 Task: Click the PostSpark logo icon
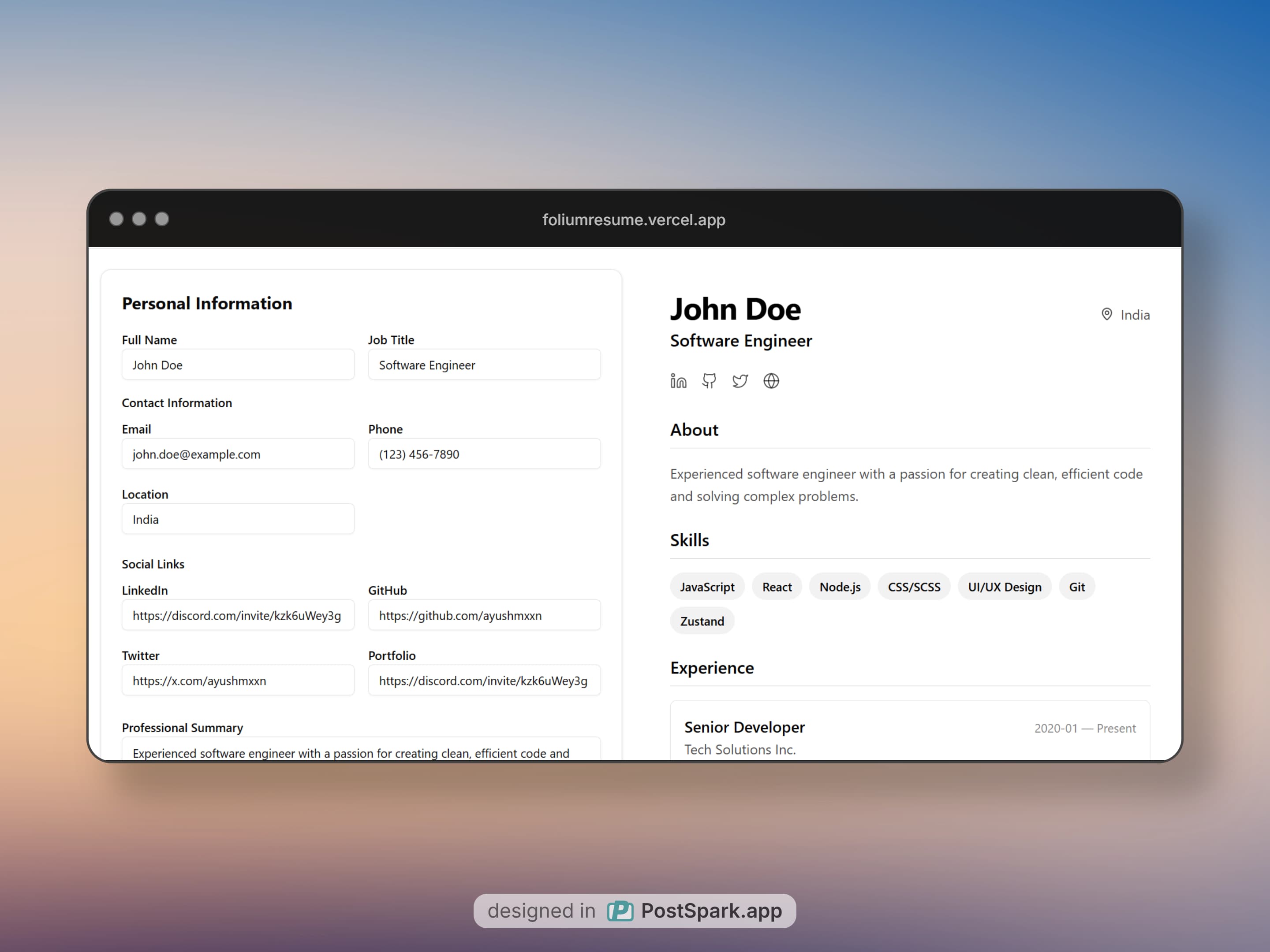tap(620, 911)
